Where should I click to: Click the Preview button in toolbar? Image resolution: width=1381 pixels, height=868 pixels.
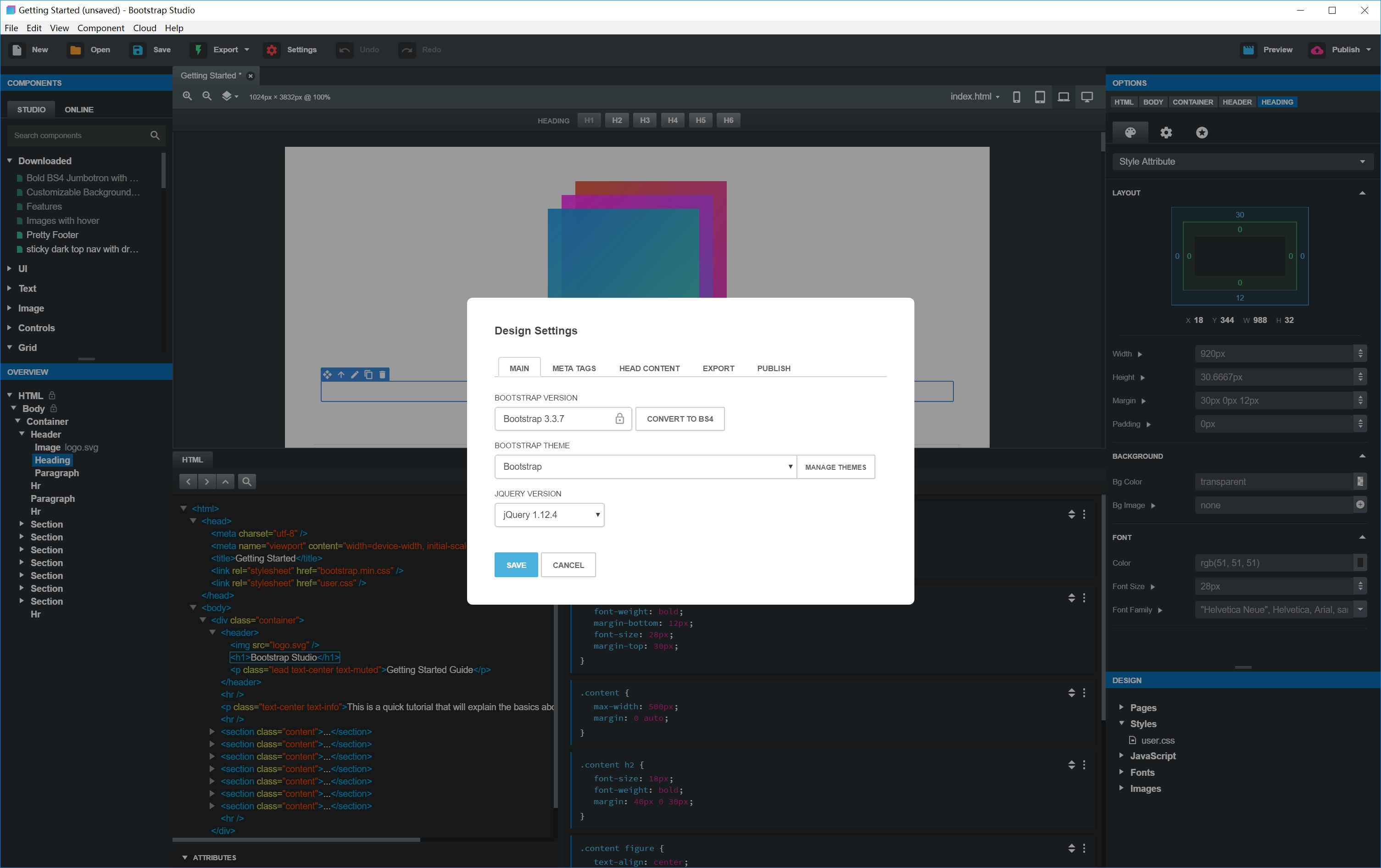(1267, 50)
